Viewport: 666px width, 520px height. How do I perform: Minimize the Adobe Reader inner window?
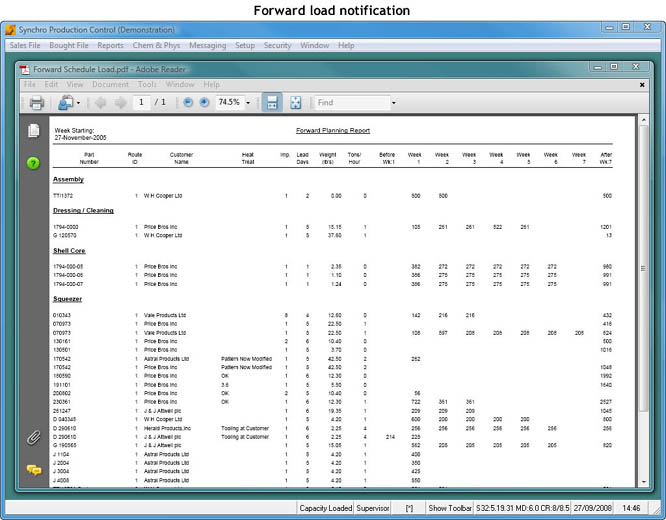click(x=598, y=67)
